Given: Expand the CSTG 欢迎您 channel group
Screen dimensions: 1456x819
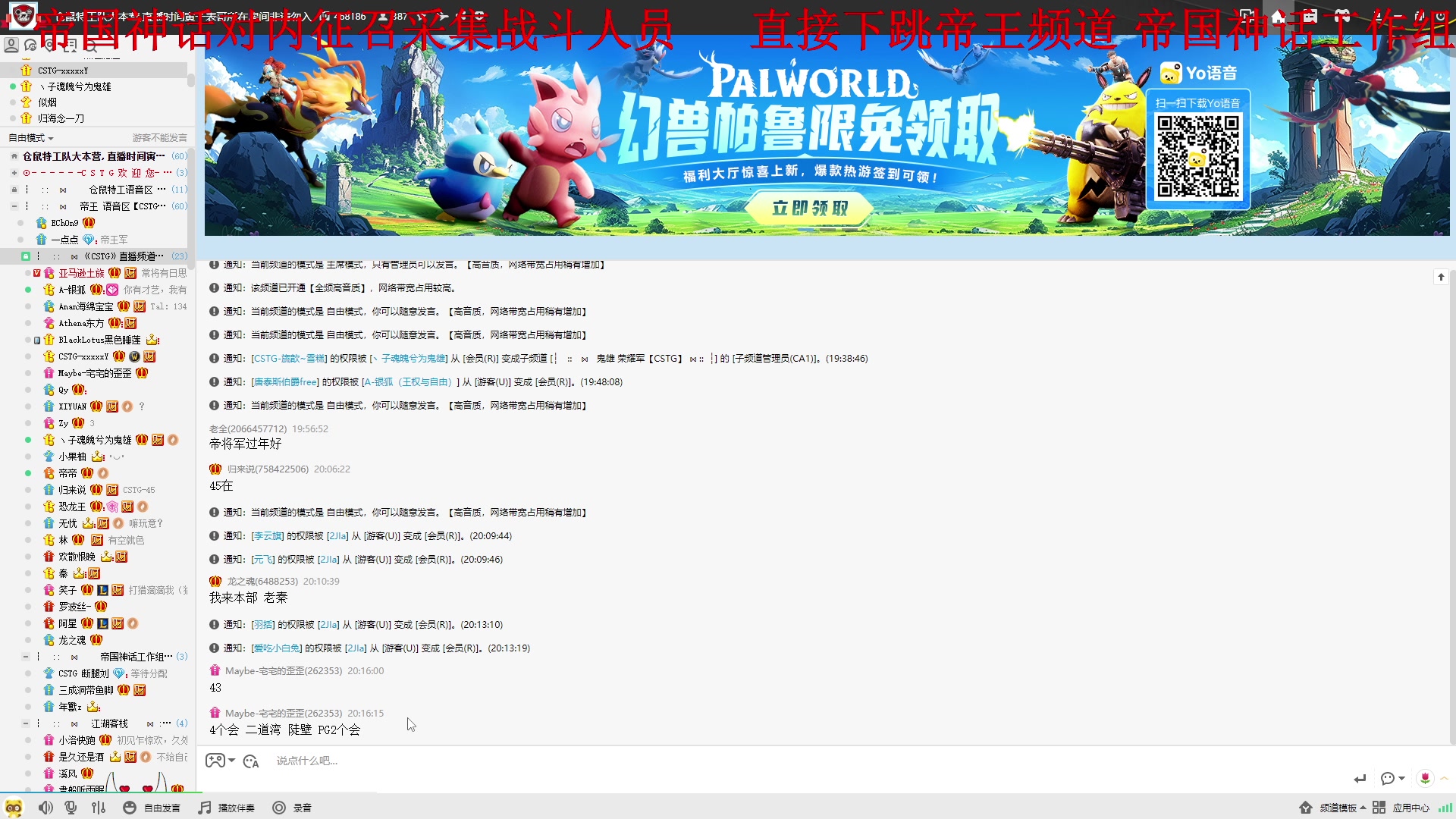Looking at the screenshot, I should [14, 173].
